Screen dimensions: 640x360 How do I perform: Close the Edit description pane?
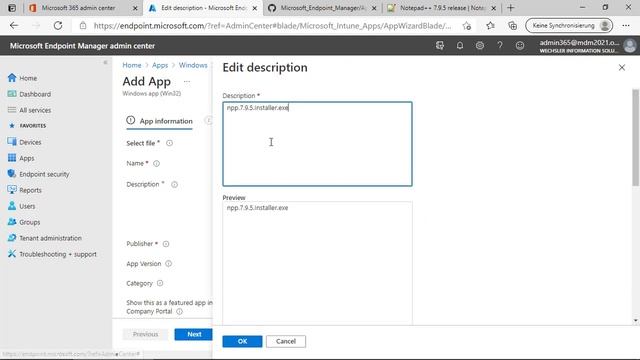pyautogui.click(x=622, y=67)
